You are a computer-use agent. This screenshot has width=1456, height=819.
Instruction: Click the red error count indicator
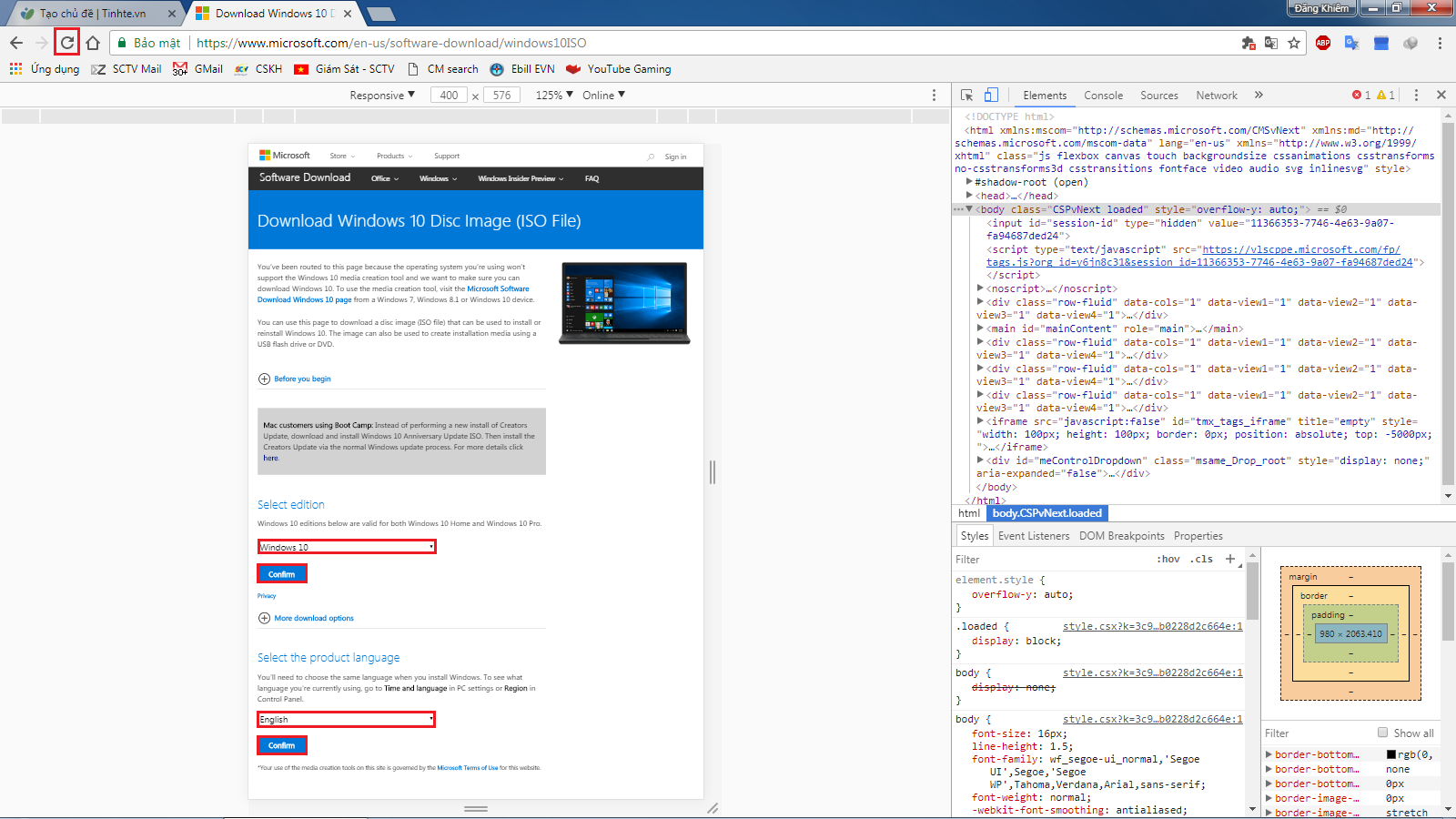coord(1361,95)
